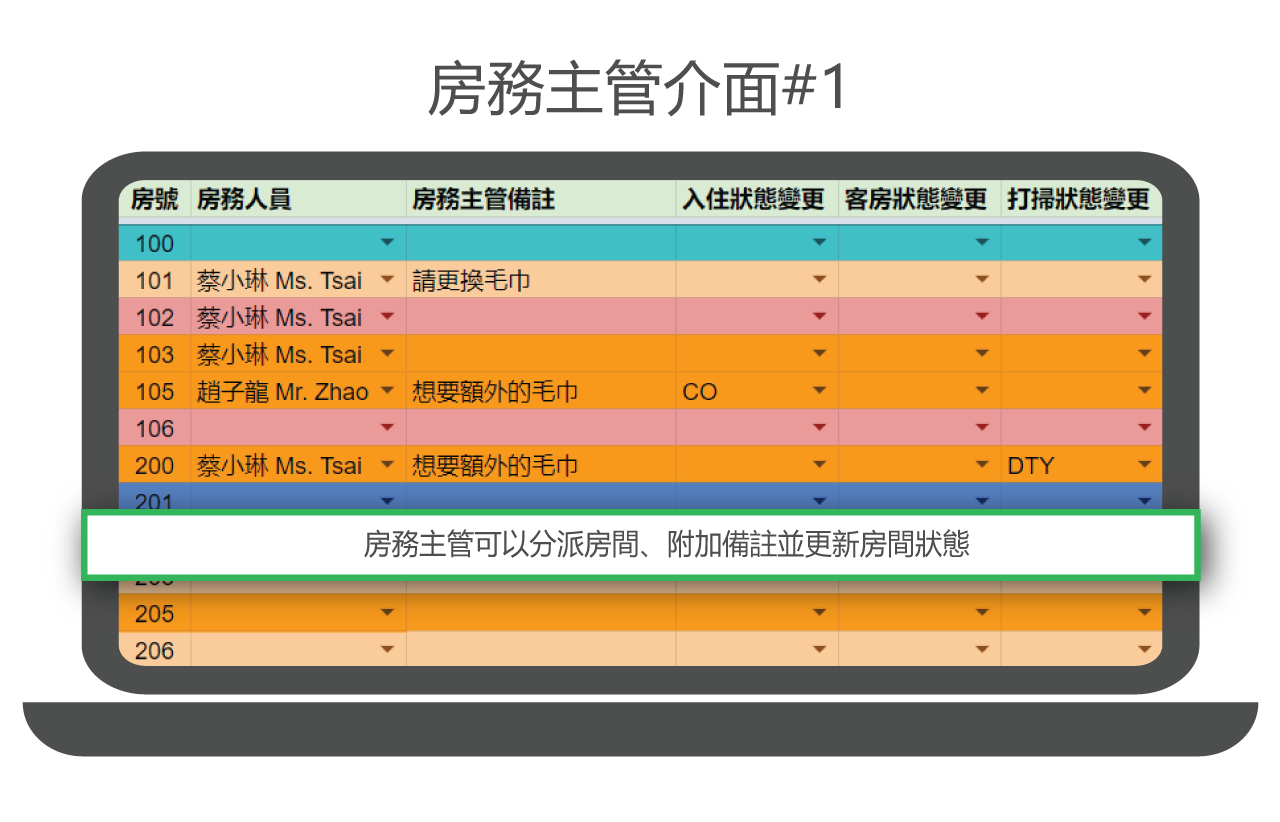The image size is (1280, 822).
Task: Open 客房狀態變更 dropdown for room 106
Action: pos(982,428)
